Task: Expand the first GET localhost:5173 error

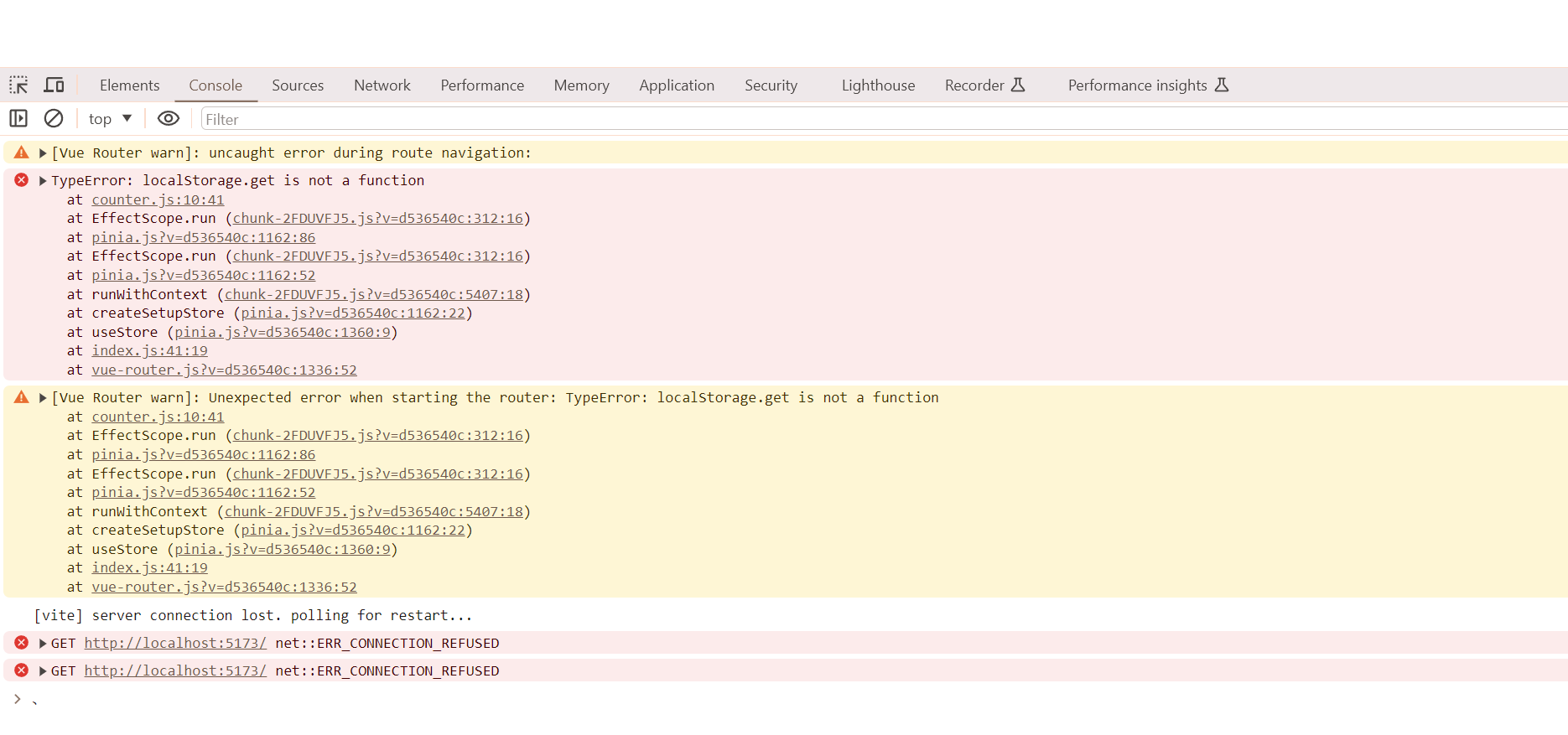Action: [43, 644]
